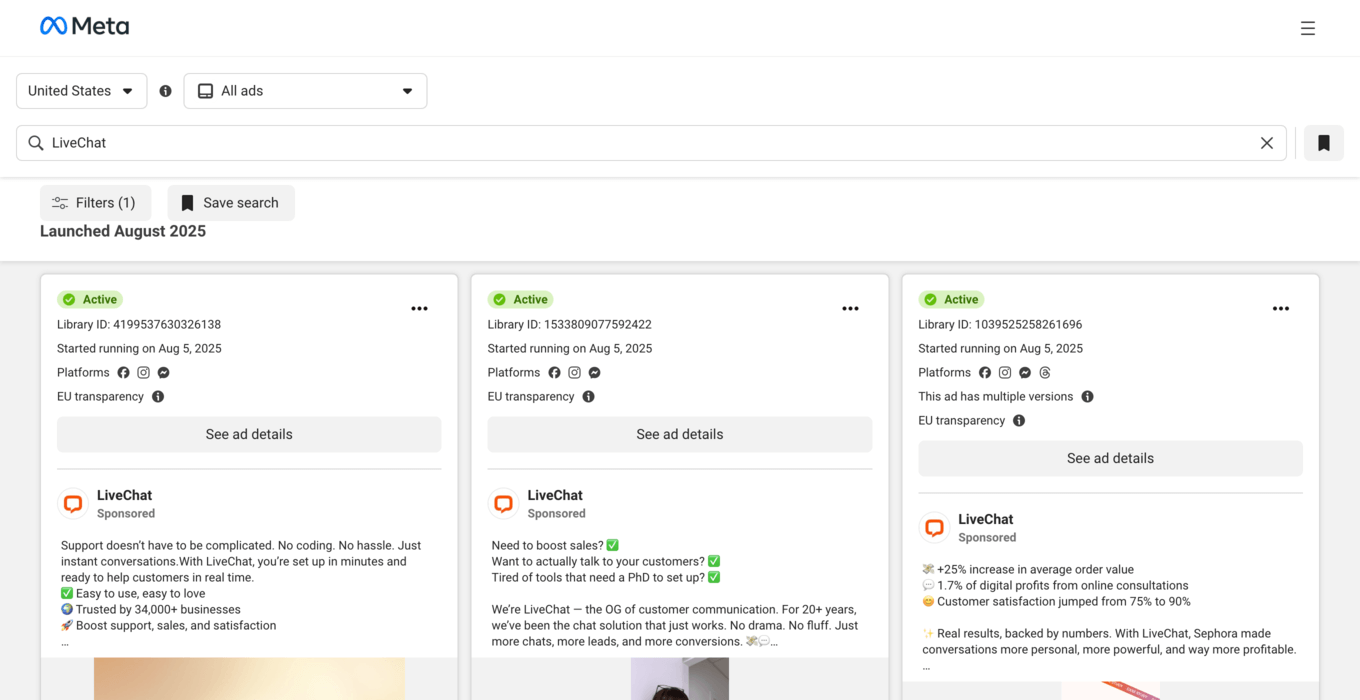Open more options for ad 1533809077592422

[850, 309]
